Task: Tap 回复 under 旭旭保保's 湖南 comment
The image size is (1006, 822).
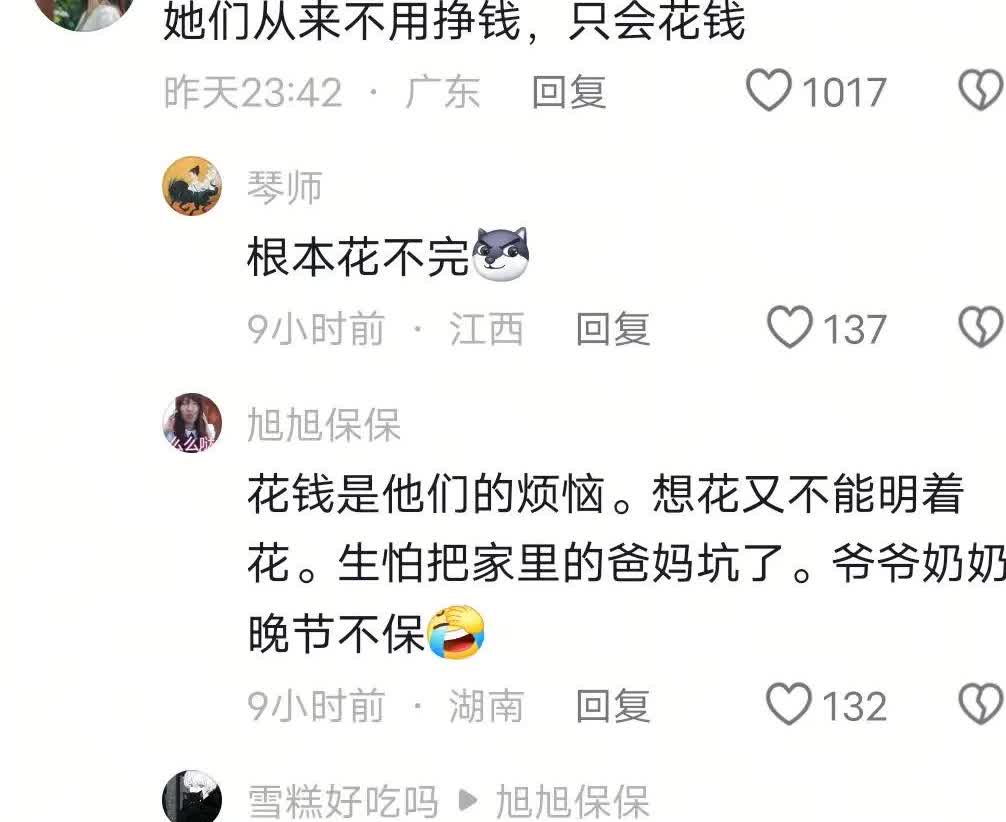Action: (613, 706)
